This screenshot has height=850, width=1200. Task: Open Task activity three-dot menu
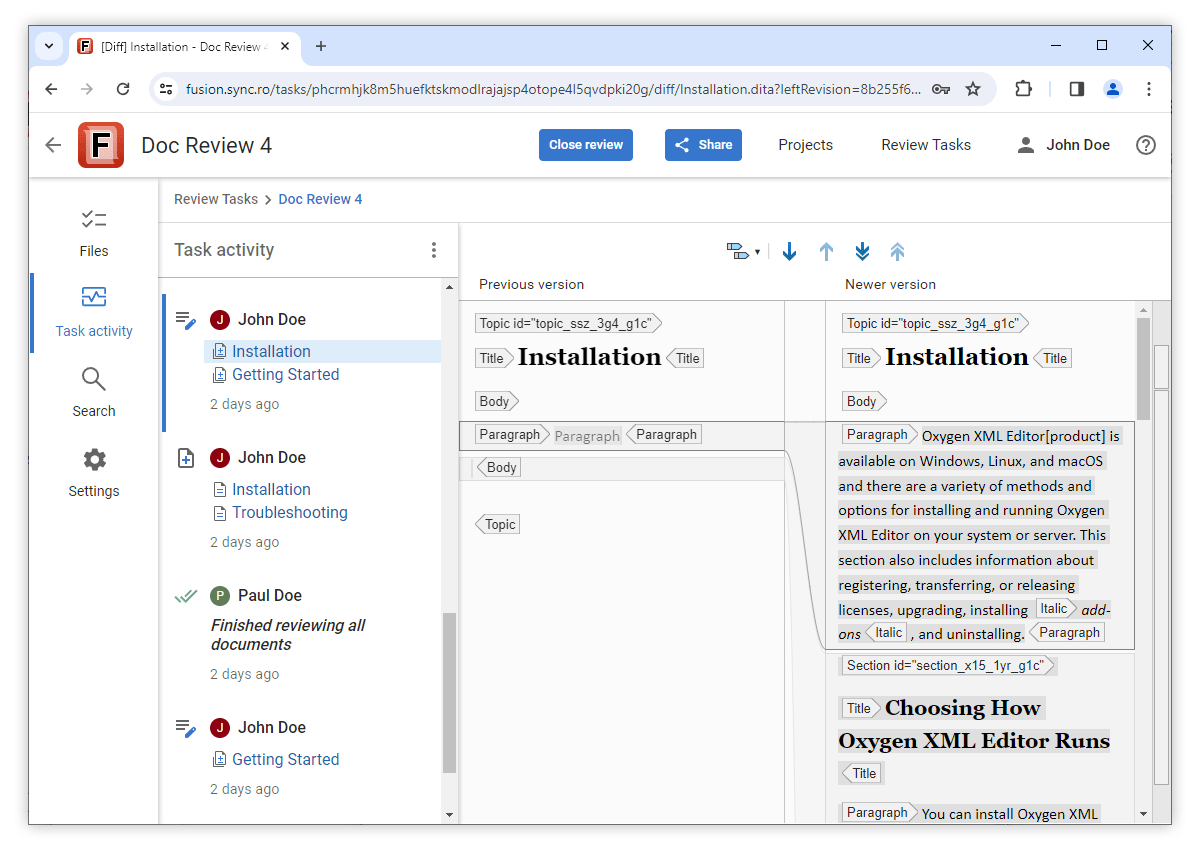(433, 250)
